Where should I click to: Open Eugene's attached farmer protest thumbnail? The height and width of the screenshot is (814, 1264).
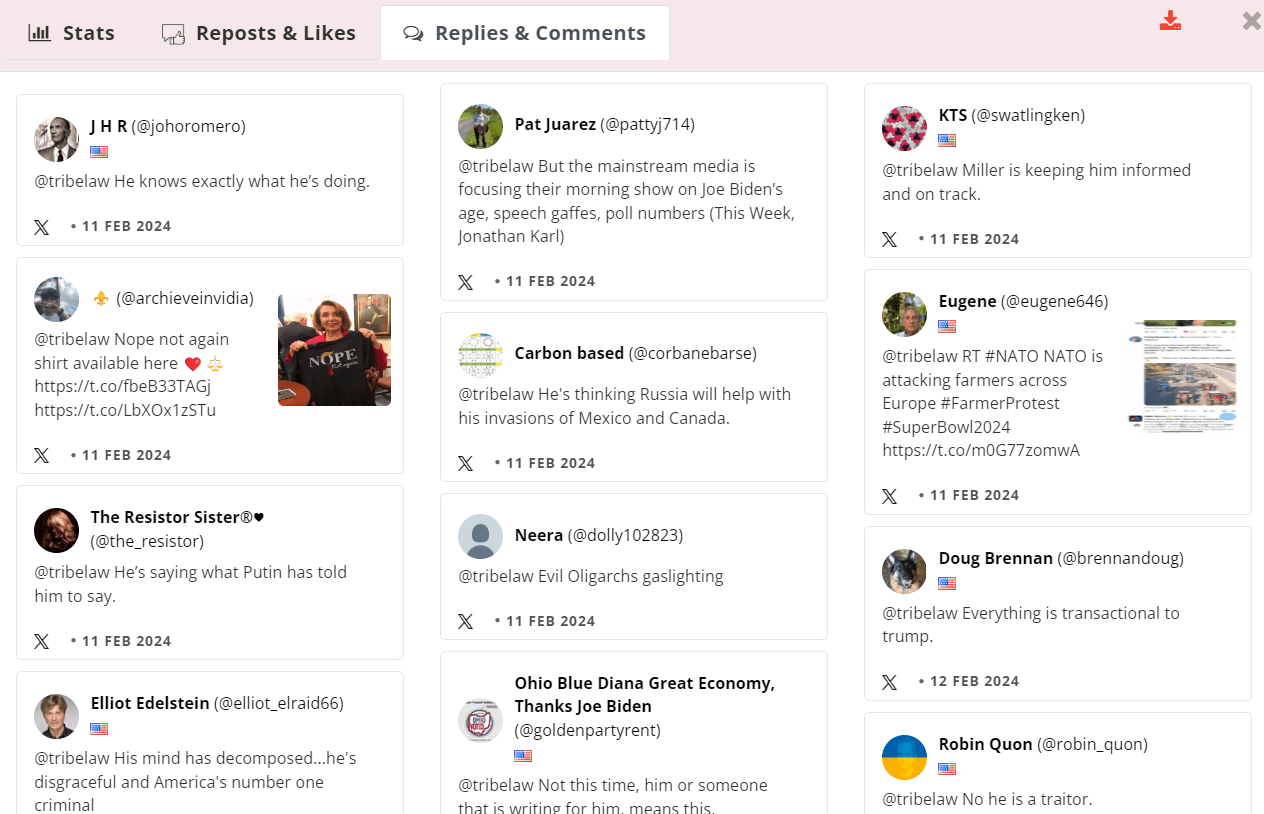click(1182, 376)
